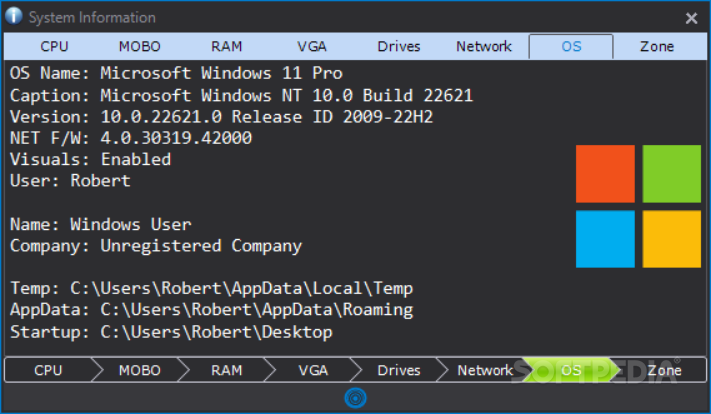Click the blue square of the Windows logo
The image size is (711, 414).
coord(605,239)
